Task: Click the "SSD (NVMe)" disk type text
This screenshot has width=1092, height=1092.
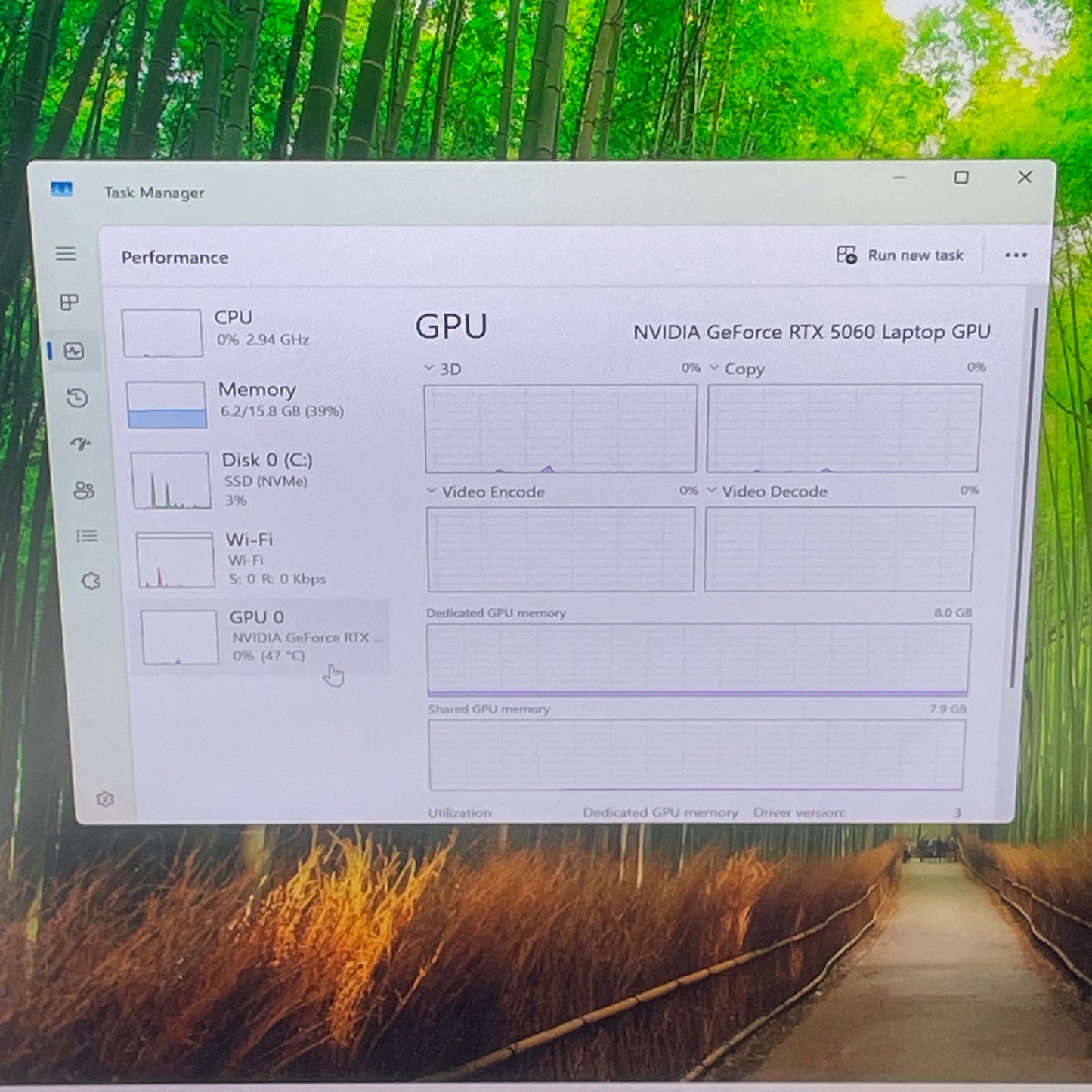Action: pos(265,481)
